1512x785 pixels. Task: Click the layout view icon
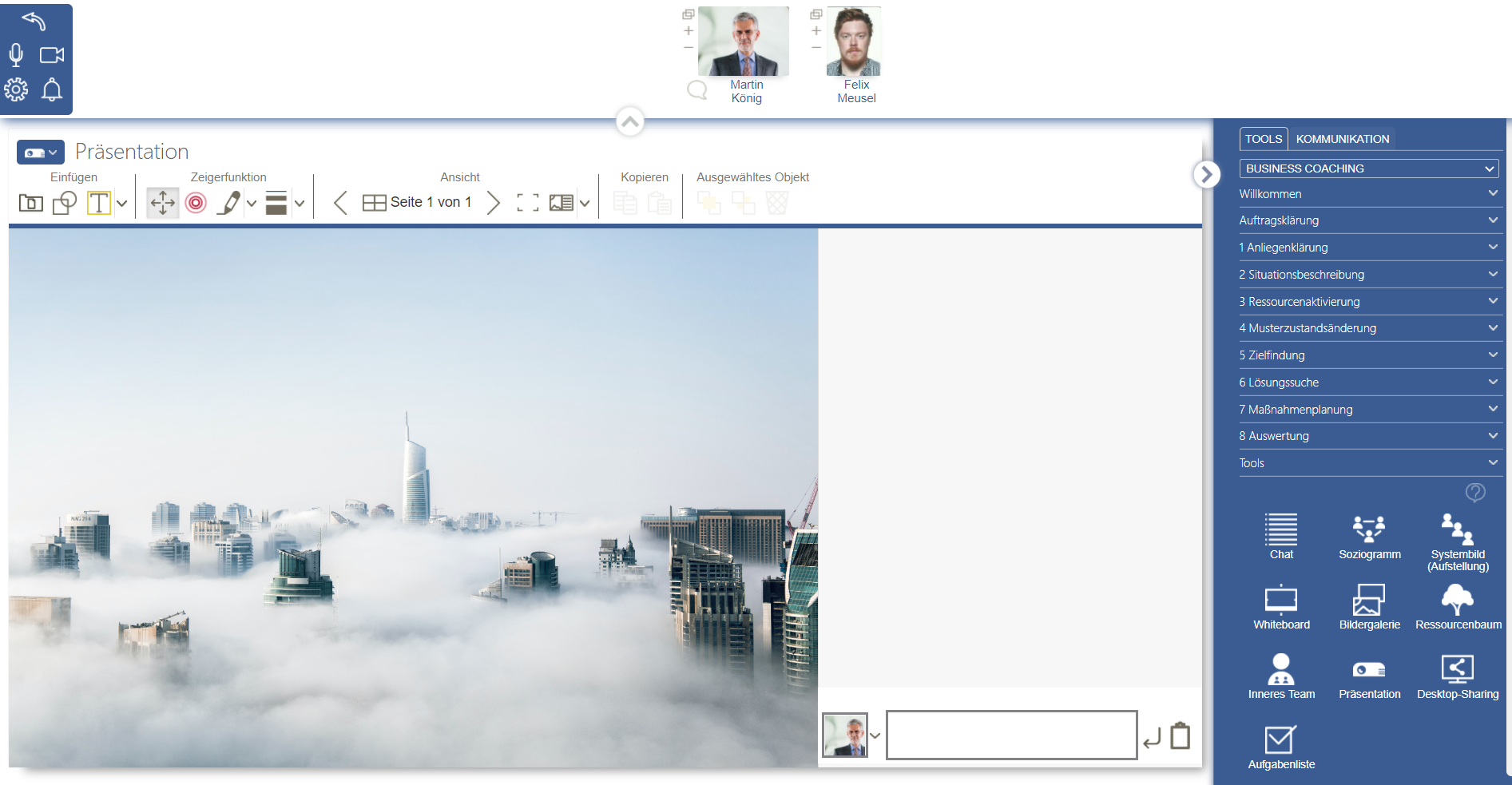[562, 203]
